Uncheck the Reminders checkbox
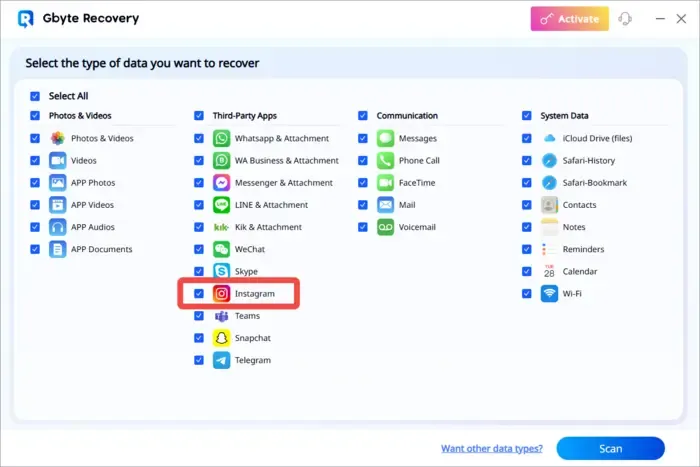The width and height of the screenshot is (700, 467). [x=527, y=249]
